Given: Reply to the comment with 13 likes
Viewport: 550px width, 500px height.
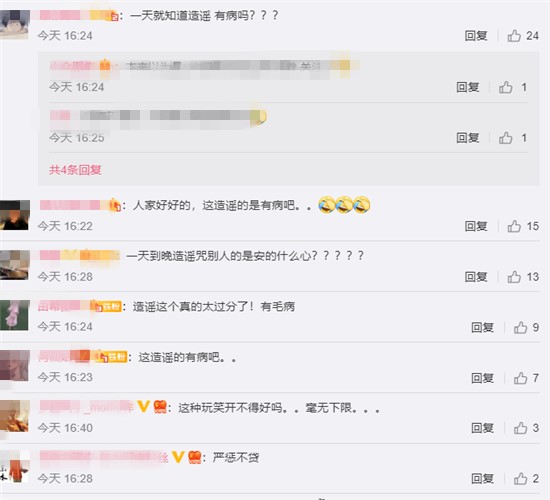Looking at the screenshot, I should click(x=476, y=277).
